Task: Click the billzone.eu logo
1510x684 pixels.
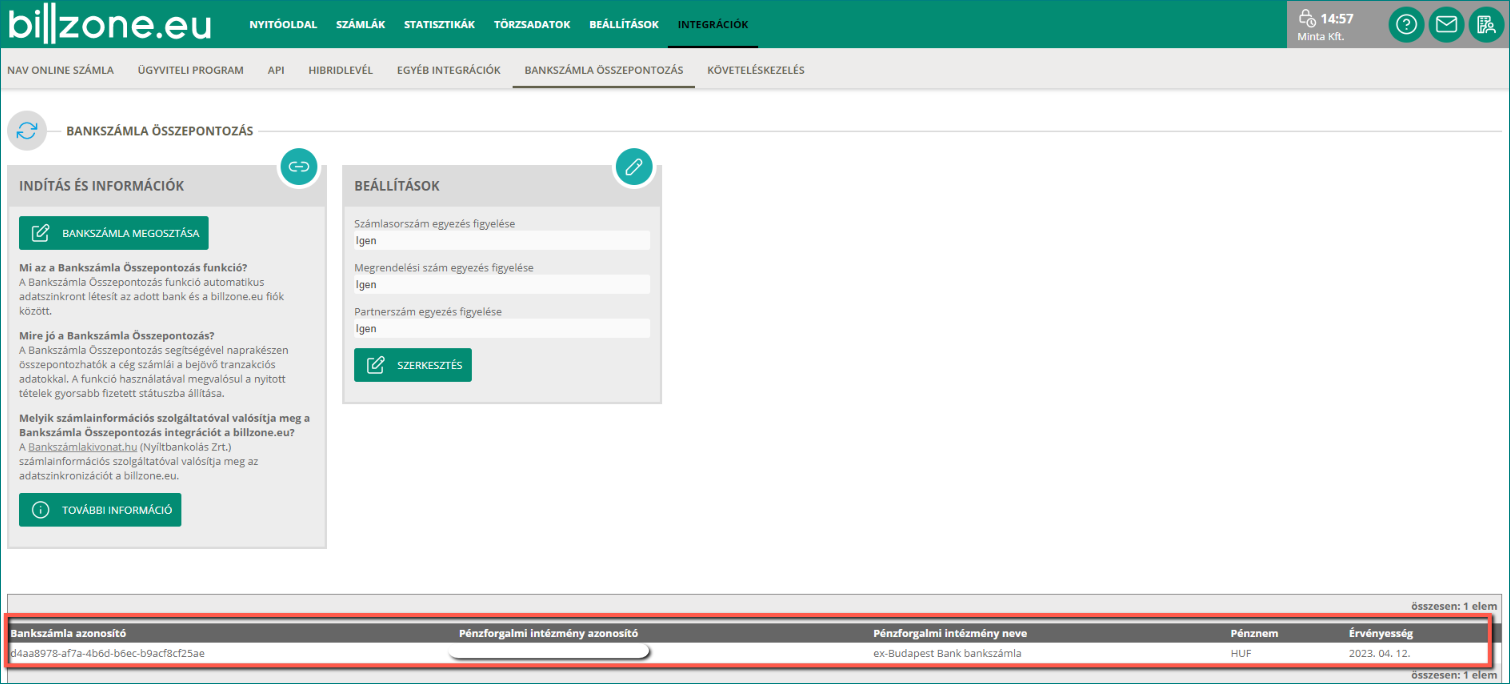Action: [x=110, y=24]
